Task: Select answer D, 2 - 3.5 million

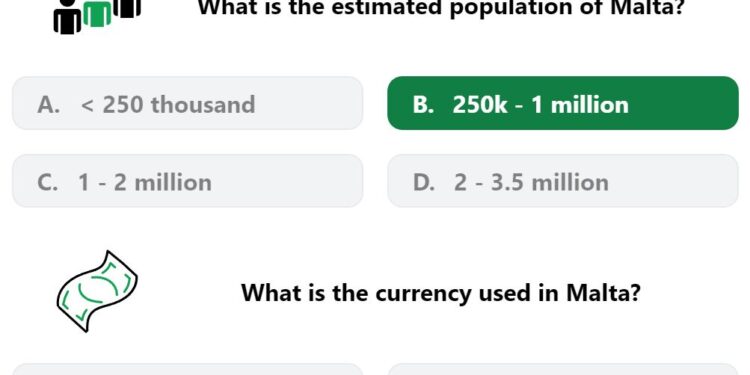Action: tap(563, 181)
